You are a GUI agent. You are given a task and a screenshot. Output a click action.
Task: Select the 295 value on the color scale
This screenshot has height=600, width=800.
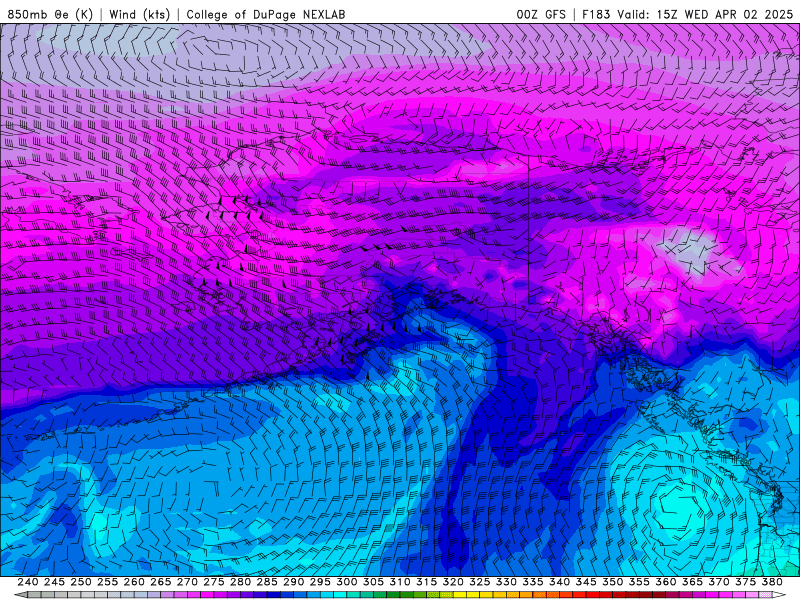coord(320,582)
